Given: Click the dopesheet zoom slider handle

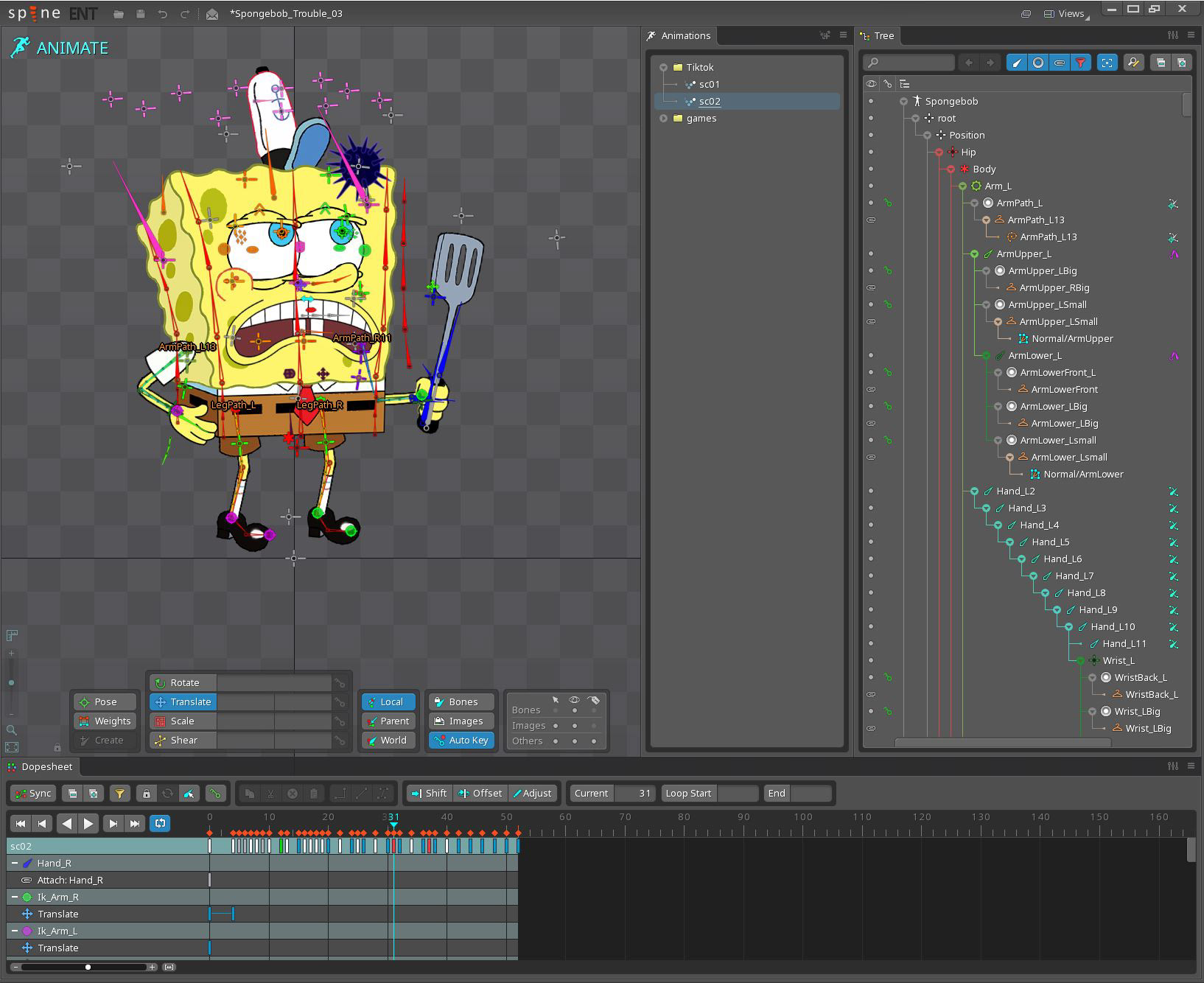Looking at the screenshot, I should pos(88,967).
